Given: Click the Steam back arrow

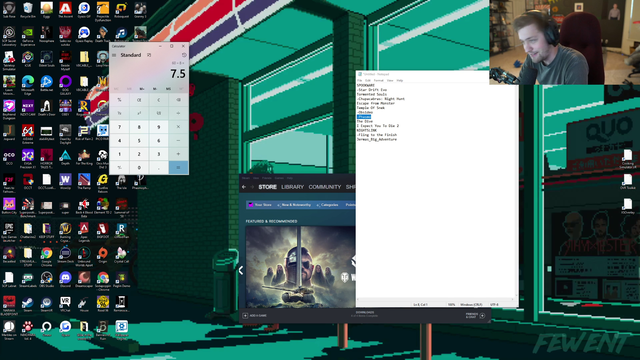Looking at the screenshot, I should click(244, 187).
